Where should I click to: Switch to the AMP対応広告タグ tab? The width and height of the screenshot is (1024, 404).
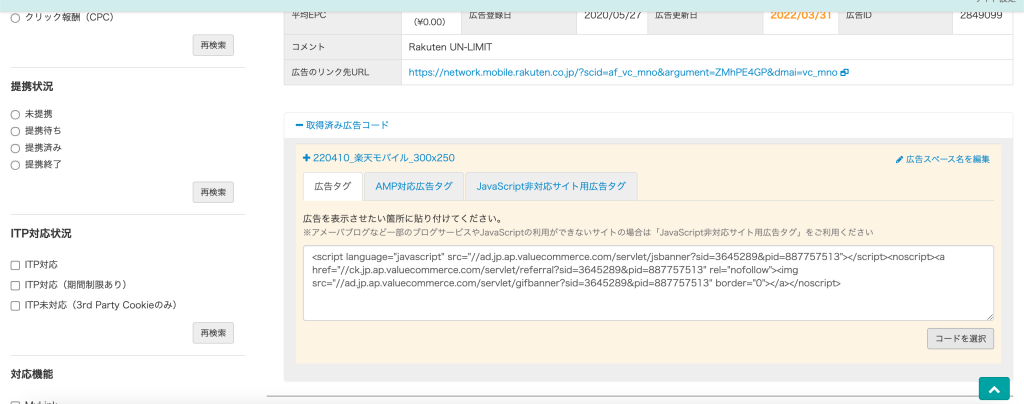click(413, 186)
